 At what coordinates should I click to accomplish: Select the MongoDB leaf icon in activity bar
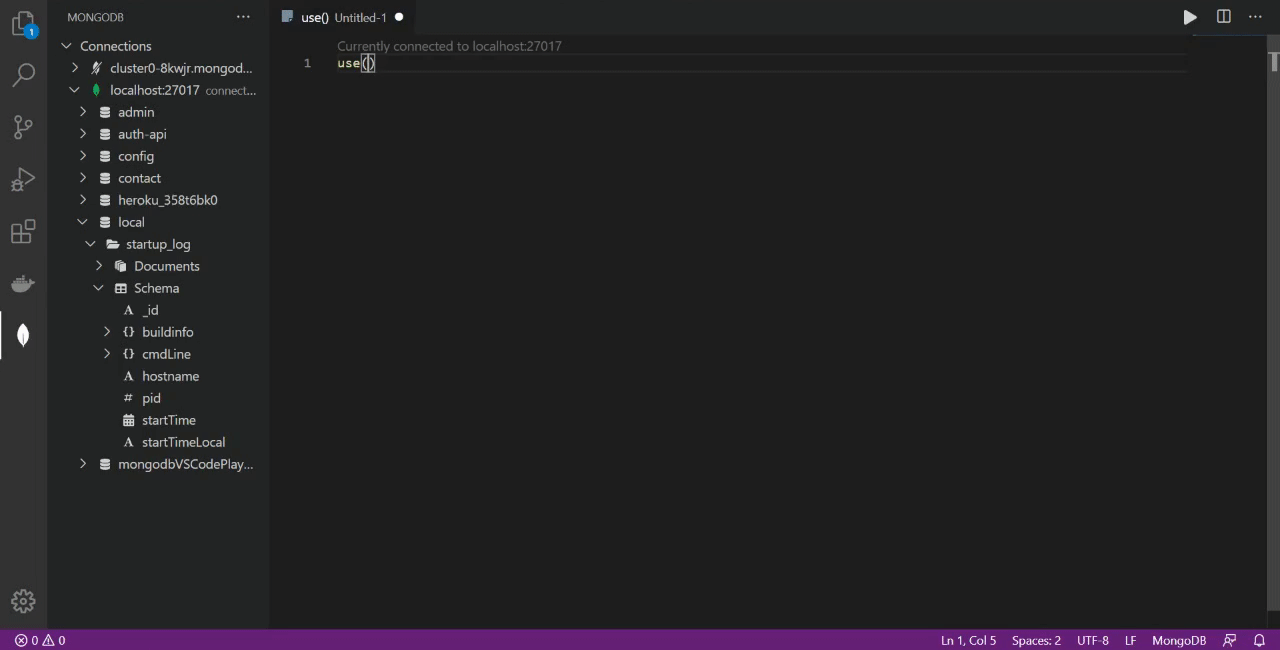(x=23, y=335)
